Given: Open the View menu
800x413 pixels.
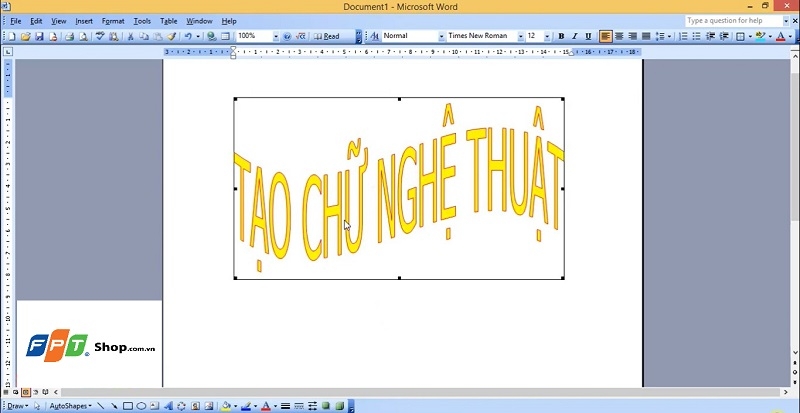Looking at the screenshot, I should (x=59, y=21).
